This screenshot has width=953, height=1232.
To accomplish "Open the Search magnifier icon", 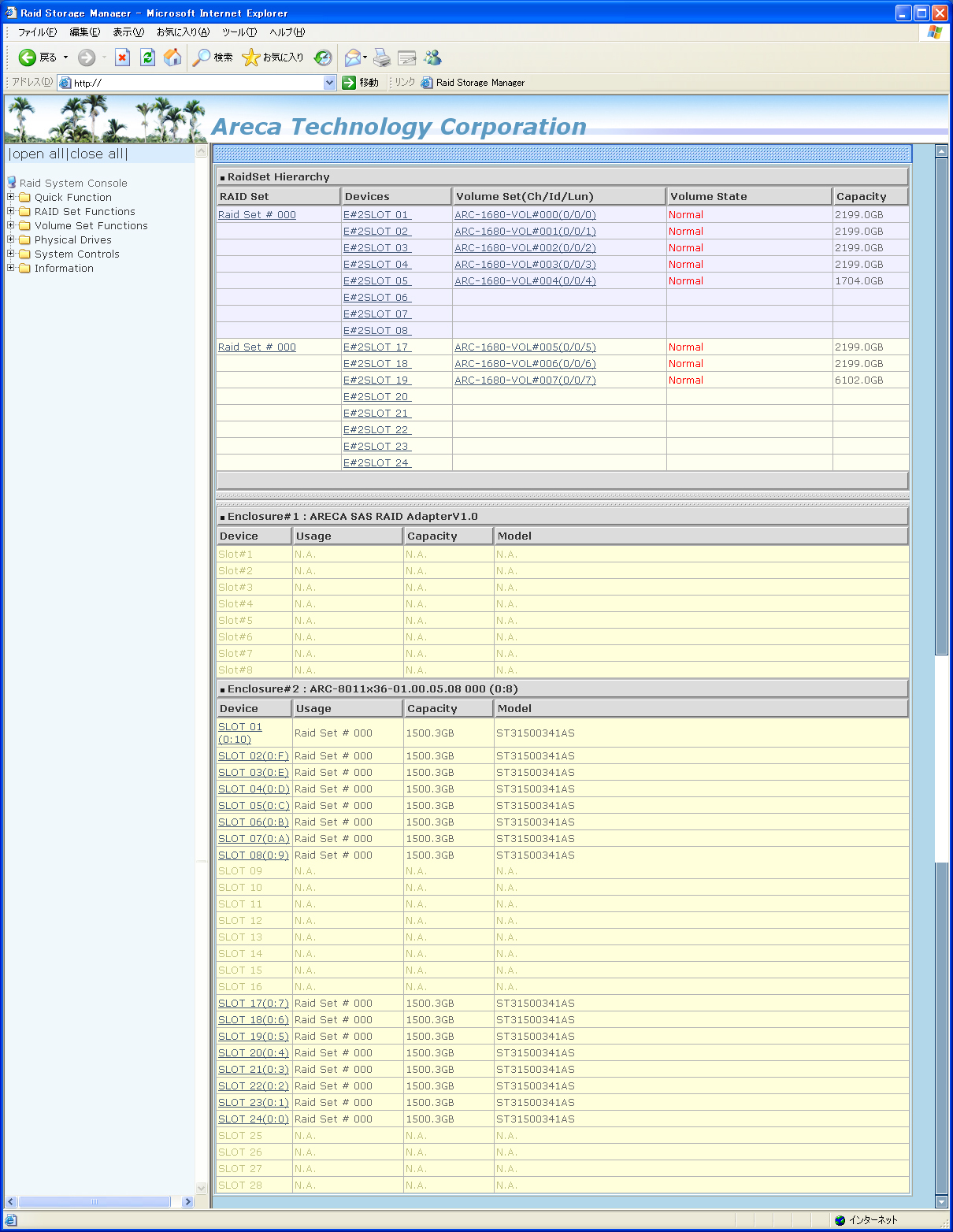I will coord(202,58).
